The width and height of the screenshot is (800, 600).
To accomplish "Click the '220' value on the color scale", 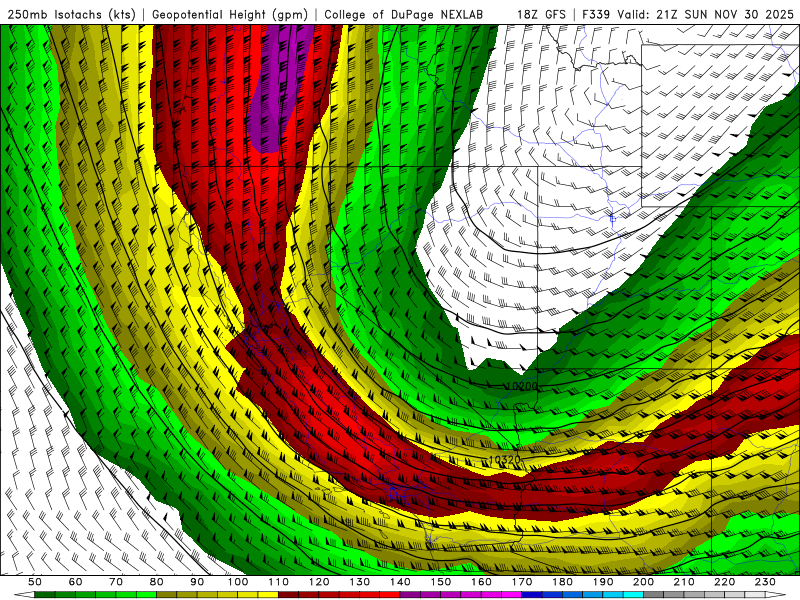I will coord(724,582).
